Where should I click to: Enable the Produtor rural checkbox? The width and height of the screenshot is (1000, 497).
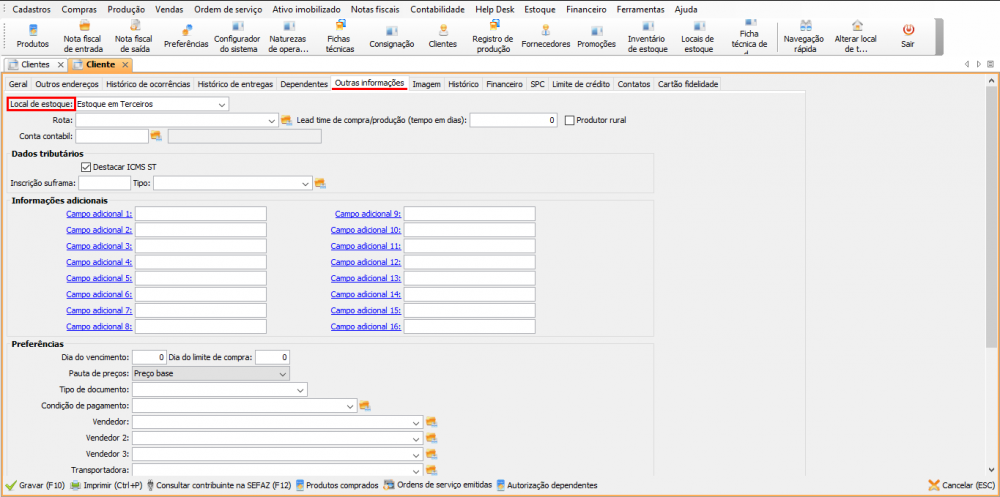[570, 120]
